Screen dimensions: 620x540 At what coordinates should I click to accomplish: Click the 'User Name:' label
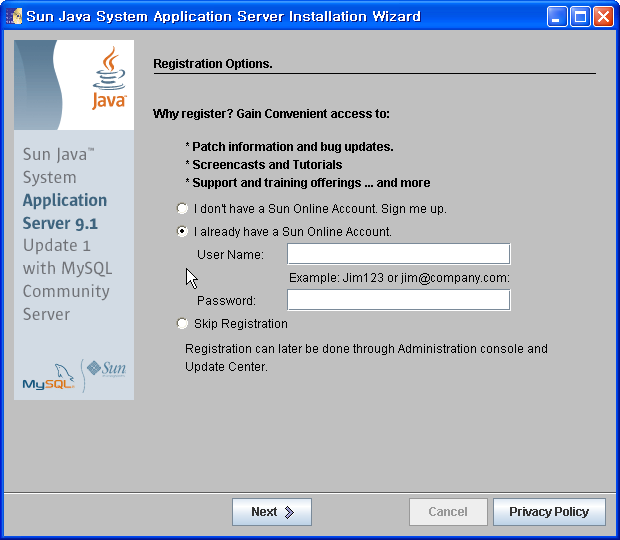coord(230,255)
